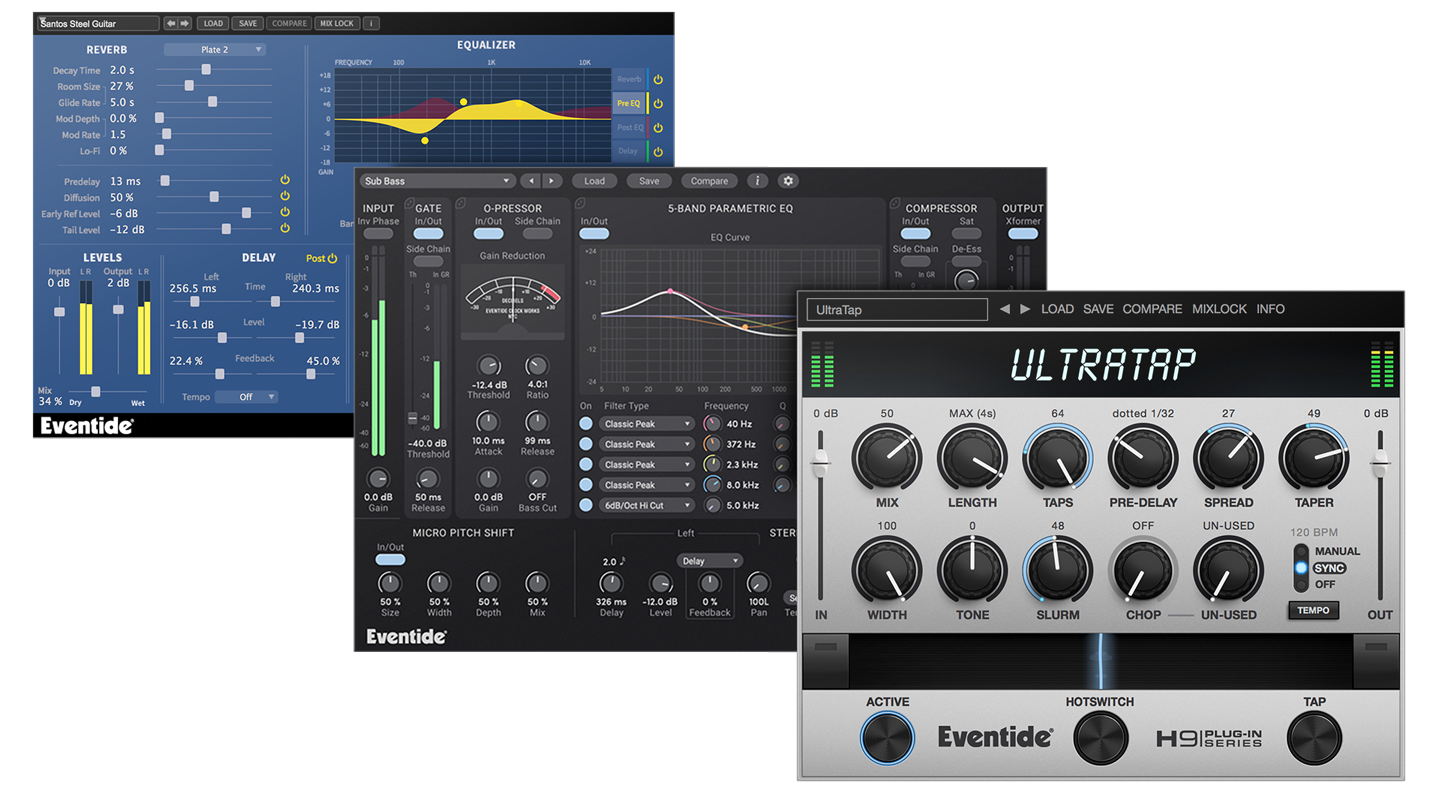Click the MIX knob on UltraTap
This screenshot has height=810, width=1440.
(x=886, y=459)
